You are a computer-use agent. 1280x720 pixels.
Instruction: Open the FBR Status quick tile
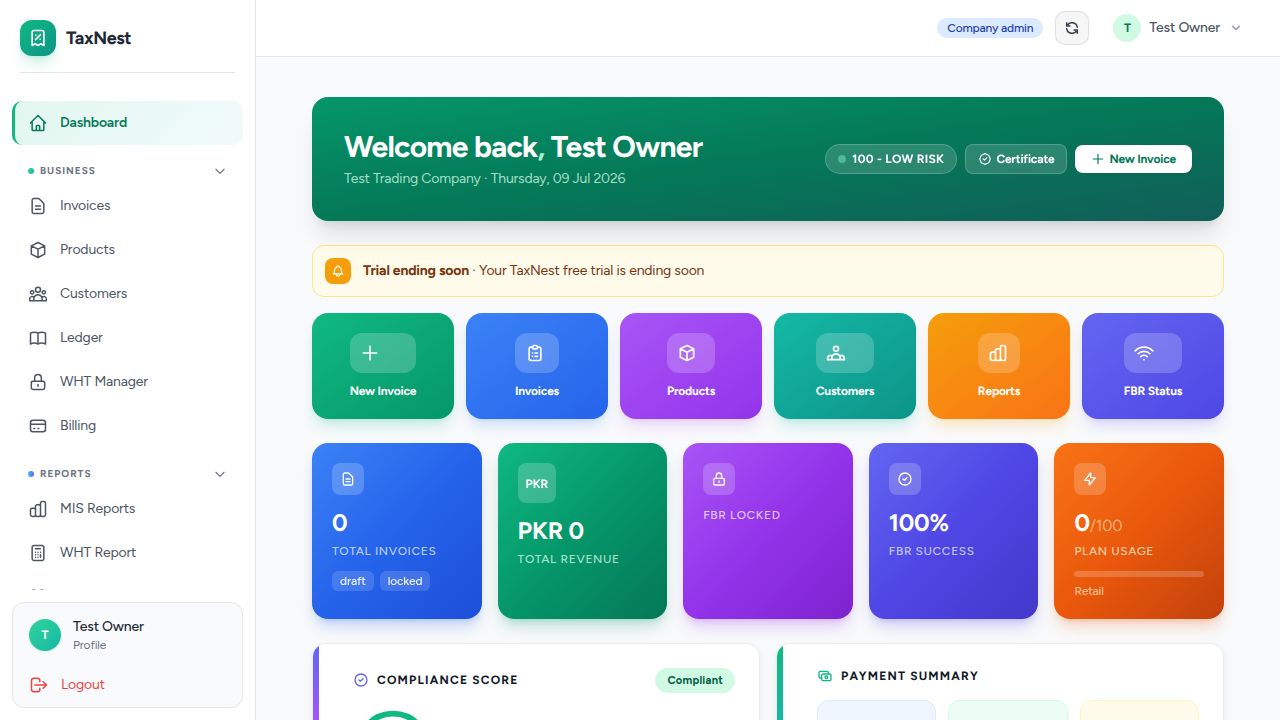(x=1153, y=366)
